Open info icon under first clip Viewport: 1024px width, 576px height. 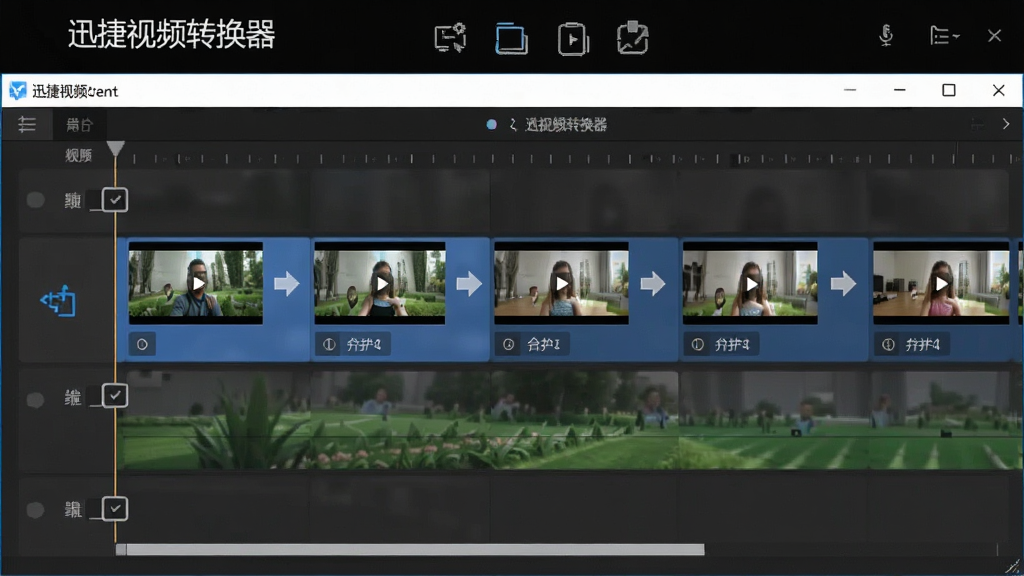coord(142,344)
